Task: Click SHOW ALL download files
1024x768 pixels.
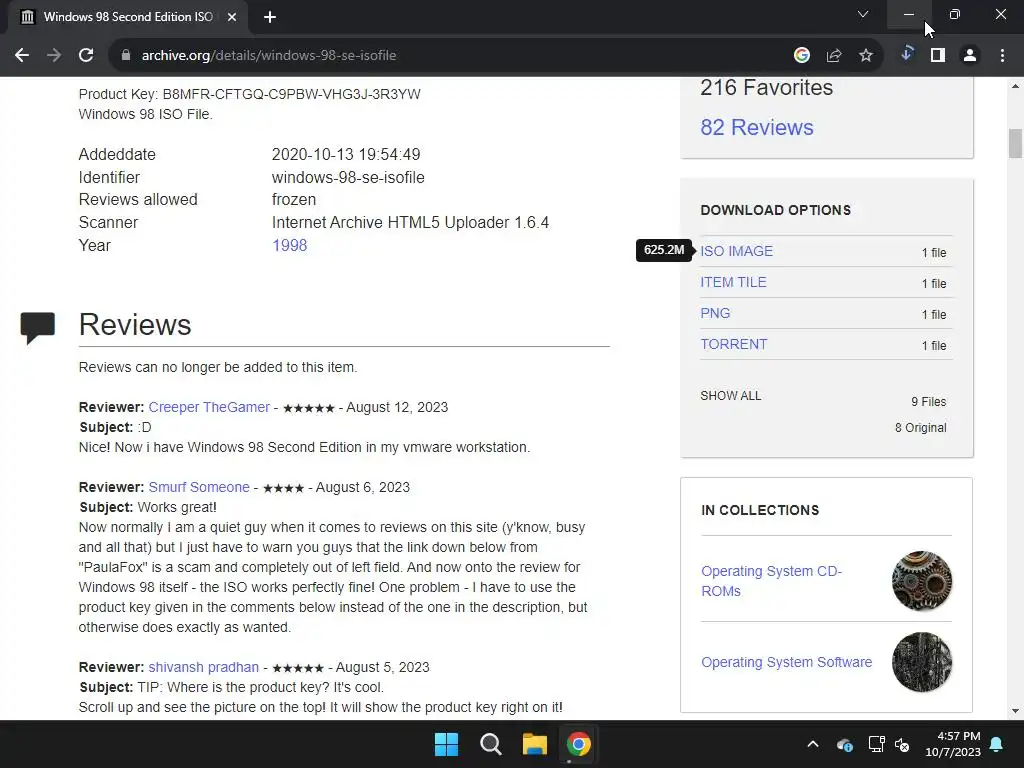Action: [731, 396]
